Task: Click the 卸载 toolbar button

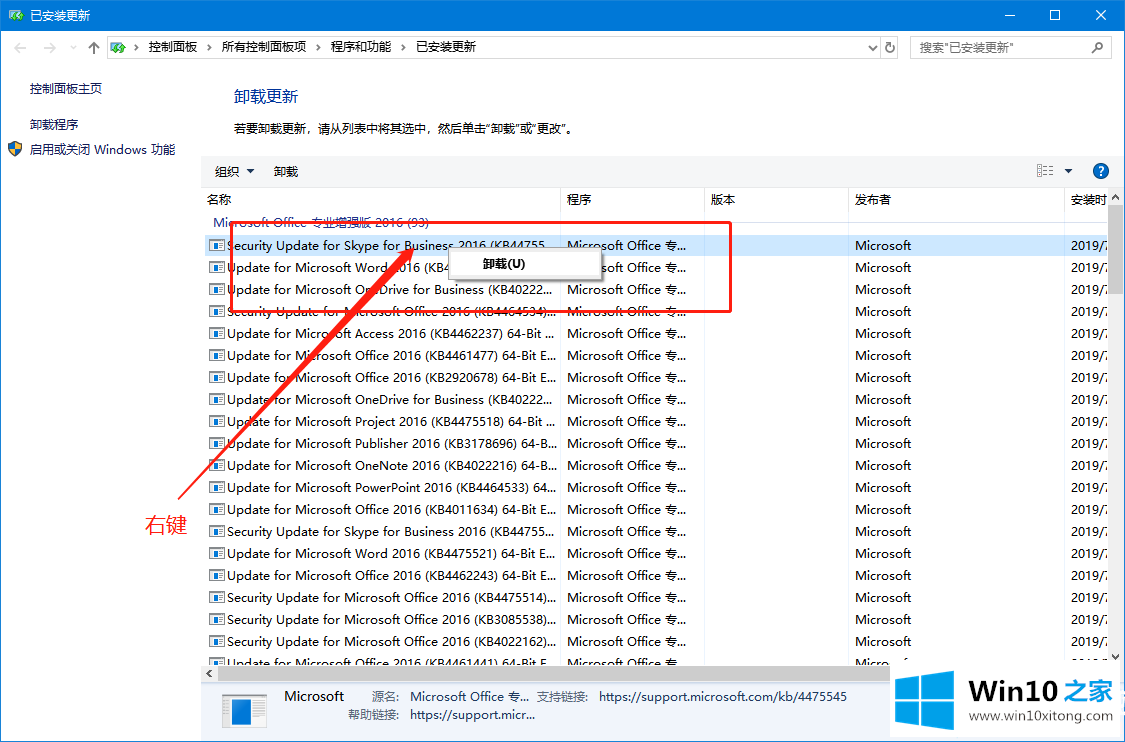Action: [286, 172]
